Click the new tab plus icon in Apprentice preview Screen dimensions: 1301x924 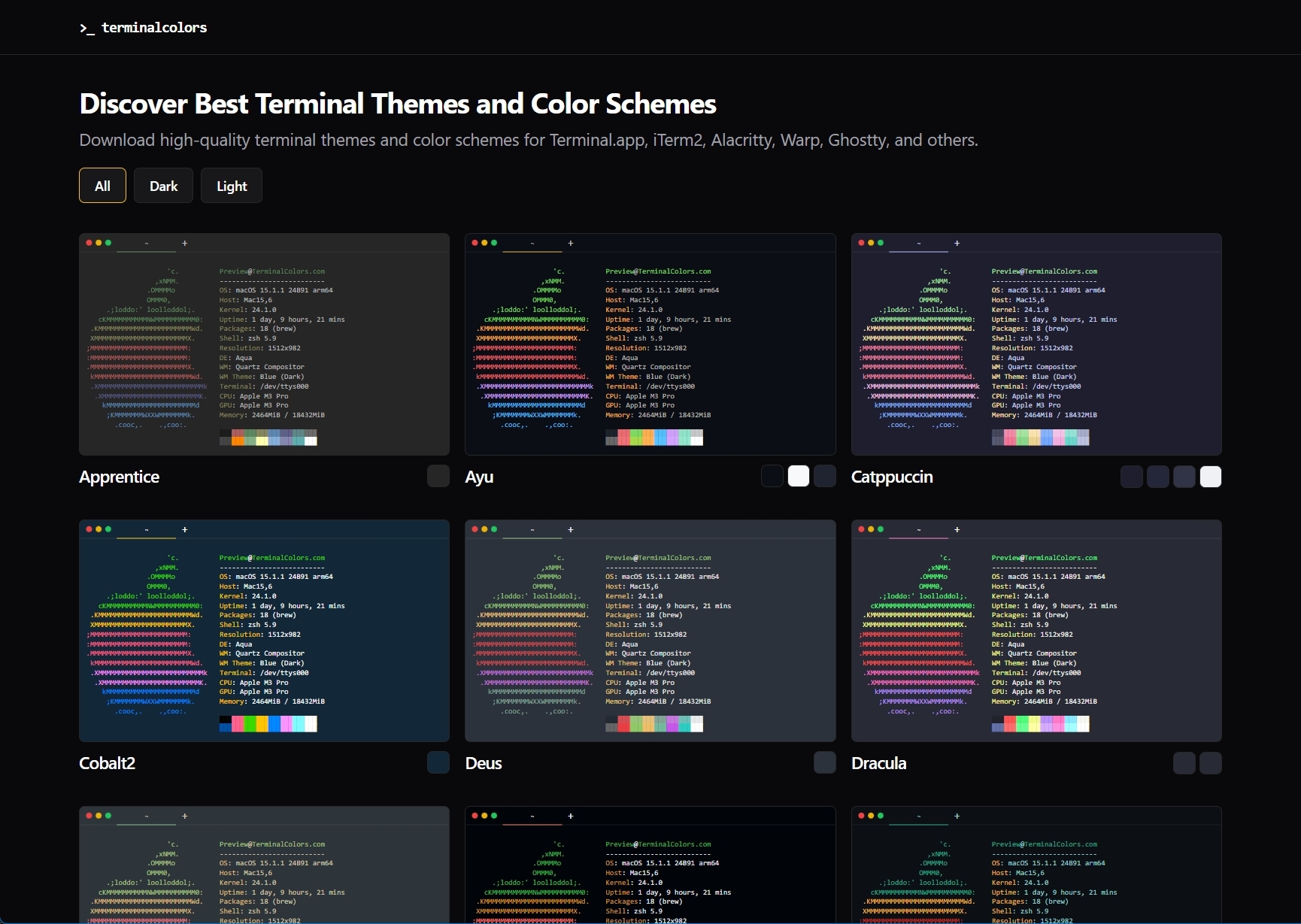184,243
